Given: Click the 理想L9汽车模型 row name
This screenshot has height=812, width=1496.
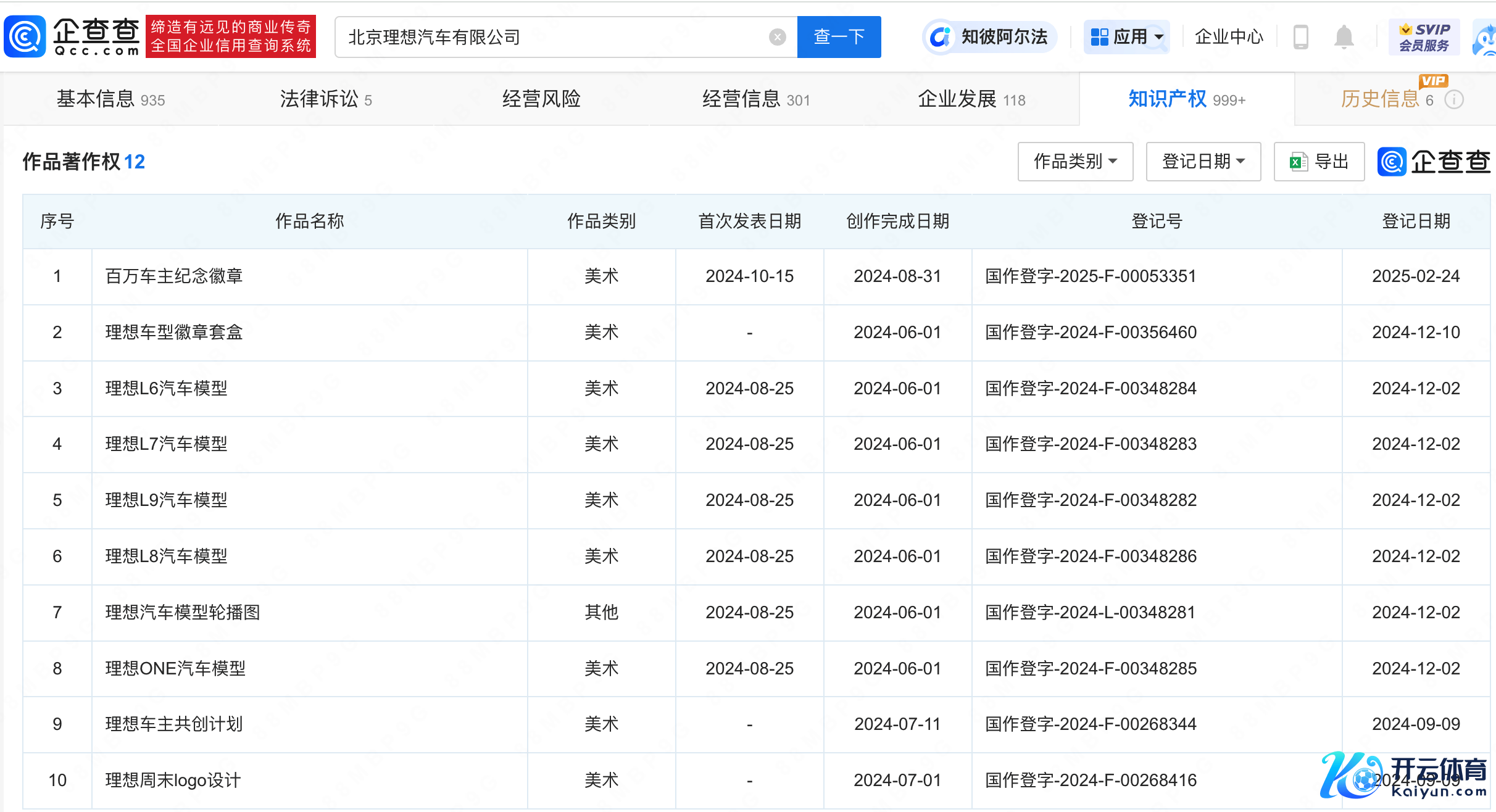Looking at the screenshot, I should (166, 500).
